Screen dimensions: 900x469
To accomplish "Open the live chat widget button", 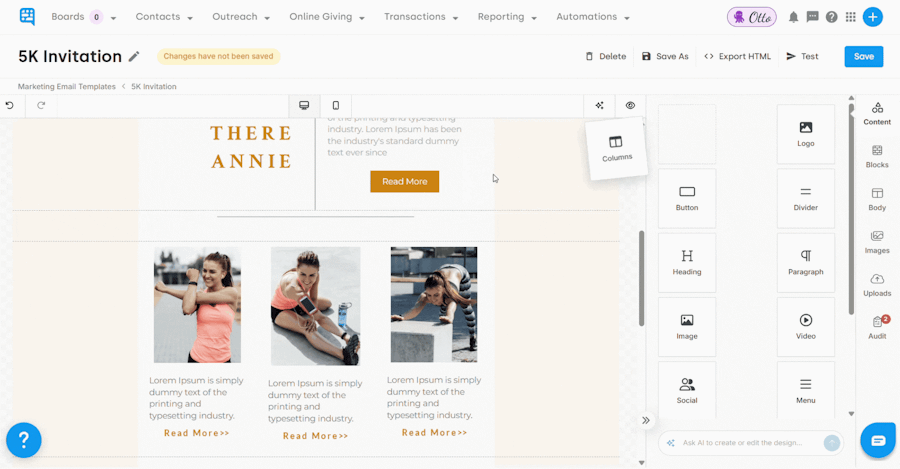I will click(878, 440).
